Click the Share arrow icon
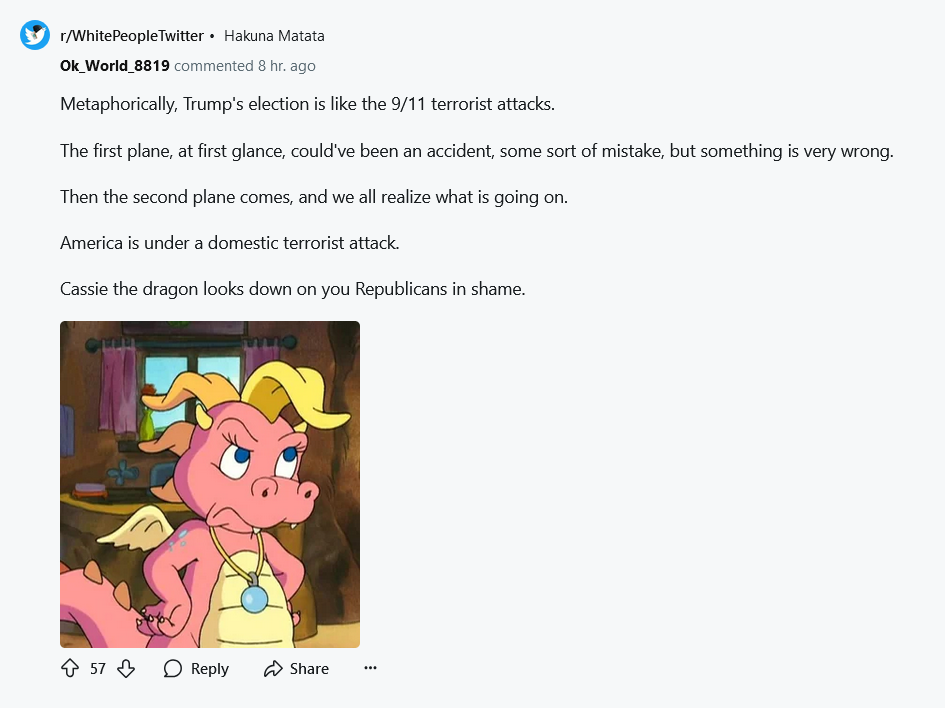945x708 pixels. tap(273, 669)
